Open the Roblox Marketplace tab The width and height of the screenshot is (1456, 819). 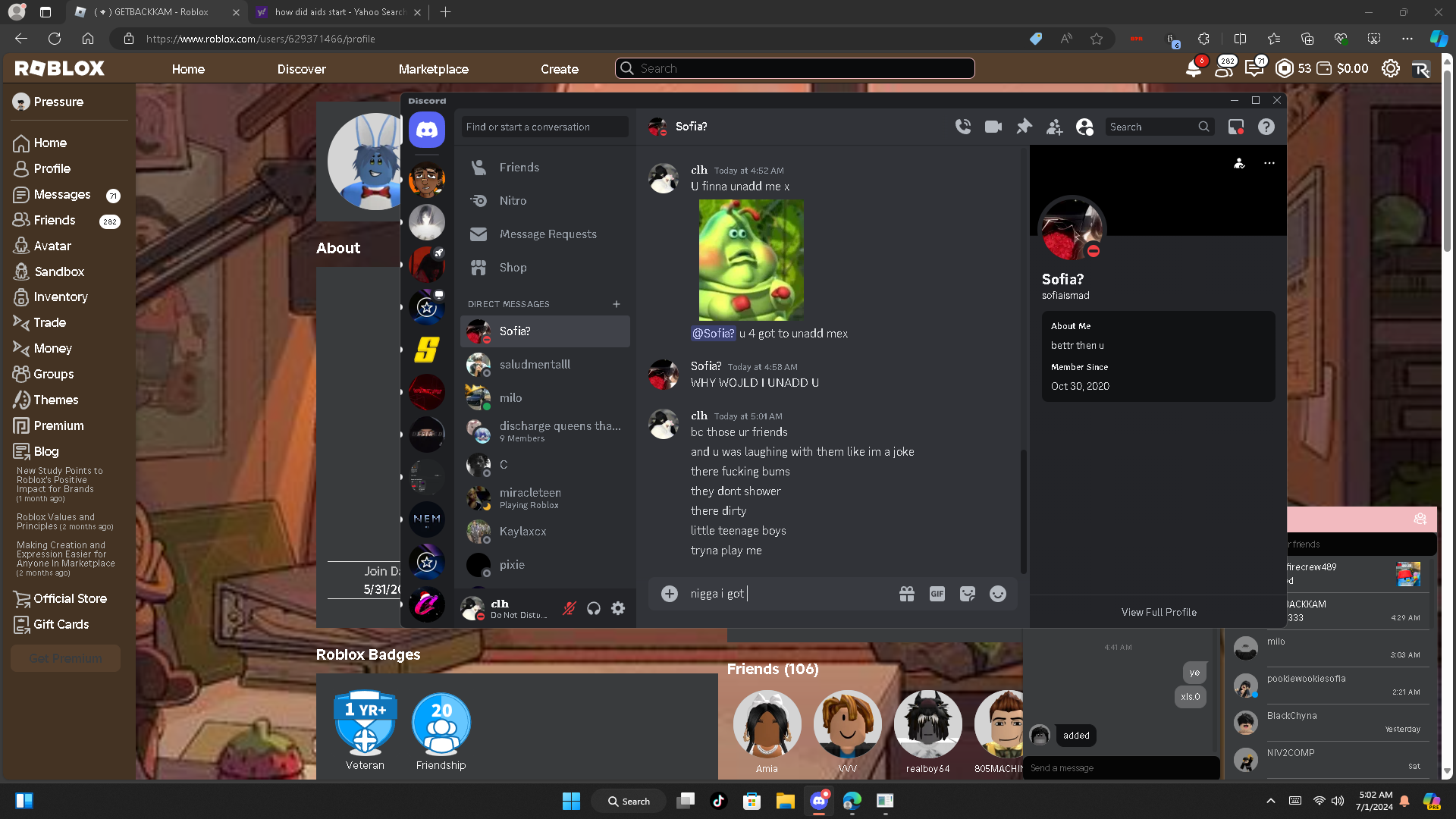tap(434, 69)
